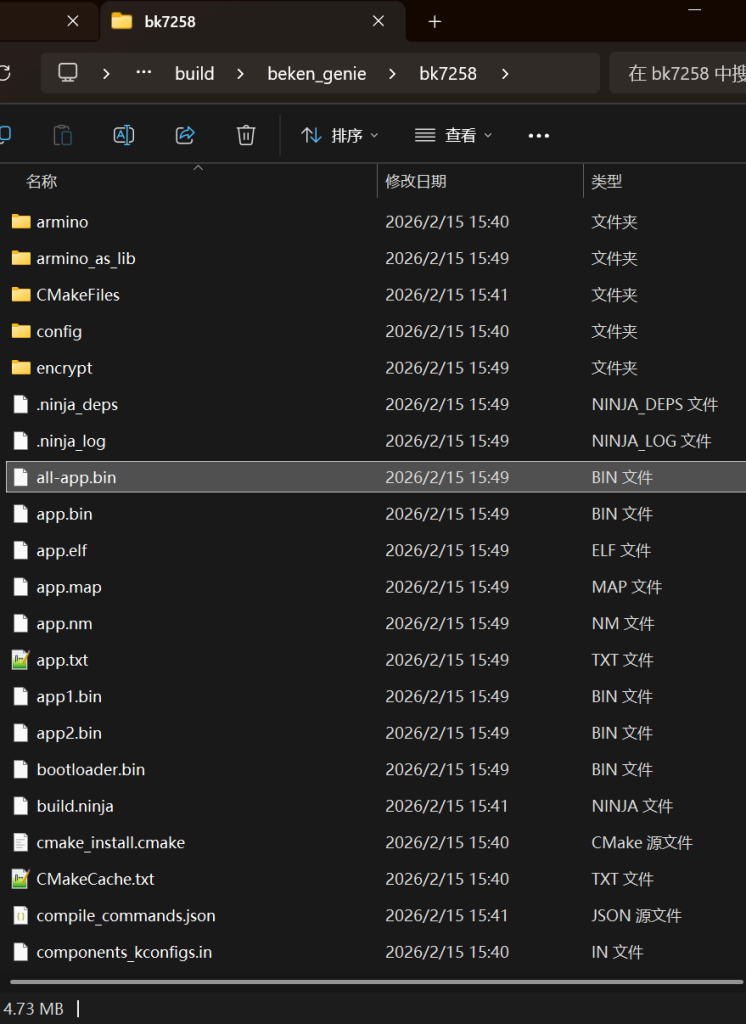This screenshot has width=746, height=1024.
Task: Click the CMakeCache.txt file icon
Action: pyautogui.click(x=21, y=879)
